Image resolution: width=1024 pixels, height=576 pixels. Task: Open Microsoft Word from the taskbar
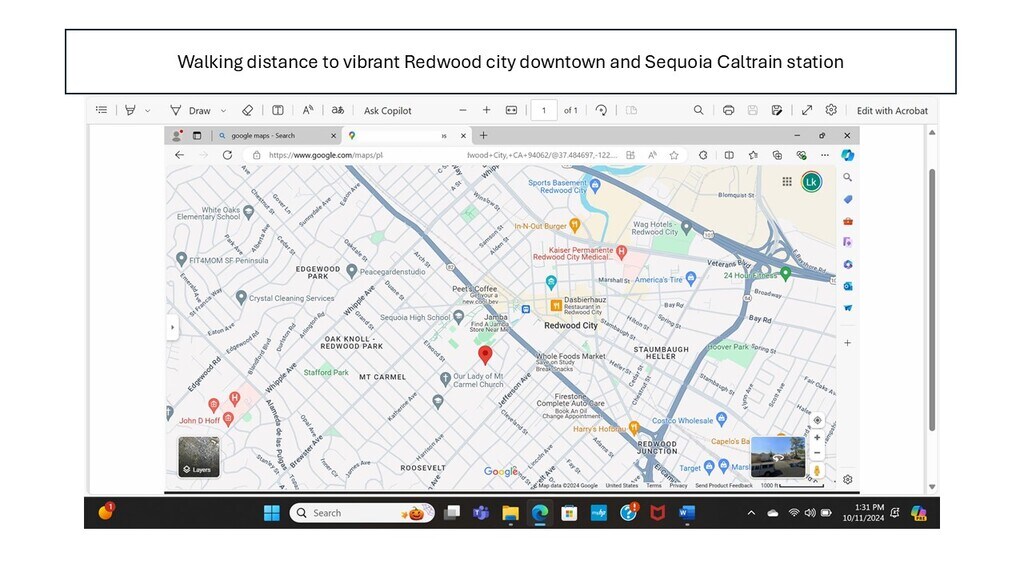pyautogui.click(x=687, y=513)
